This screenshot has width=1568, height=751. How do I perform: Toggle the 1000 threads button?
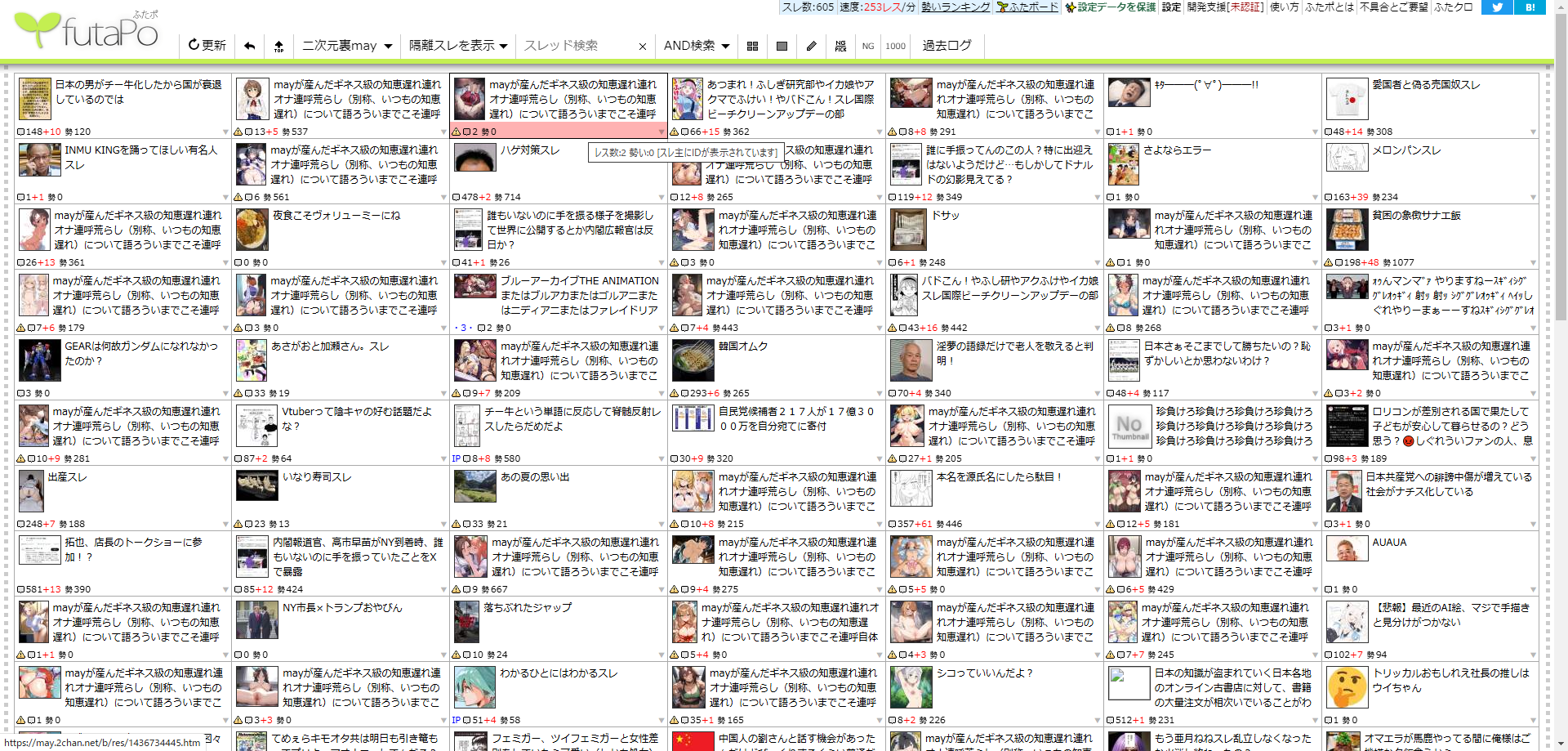(x=896, y=46)
